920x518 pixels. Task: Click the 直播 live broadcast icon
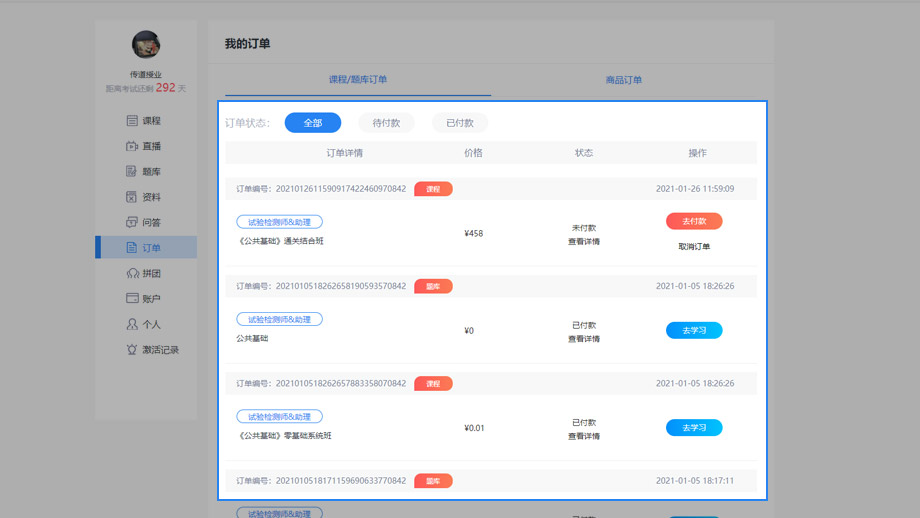pos(132,146)
